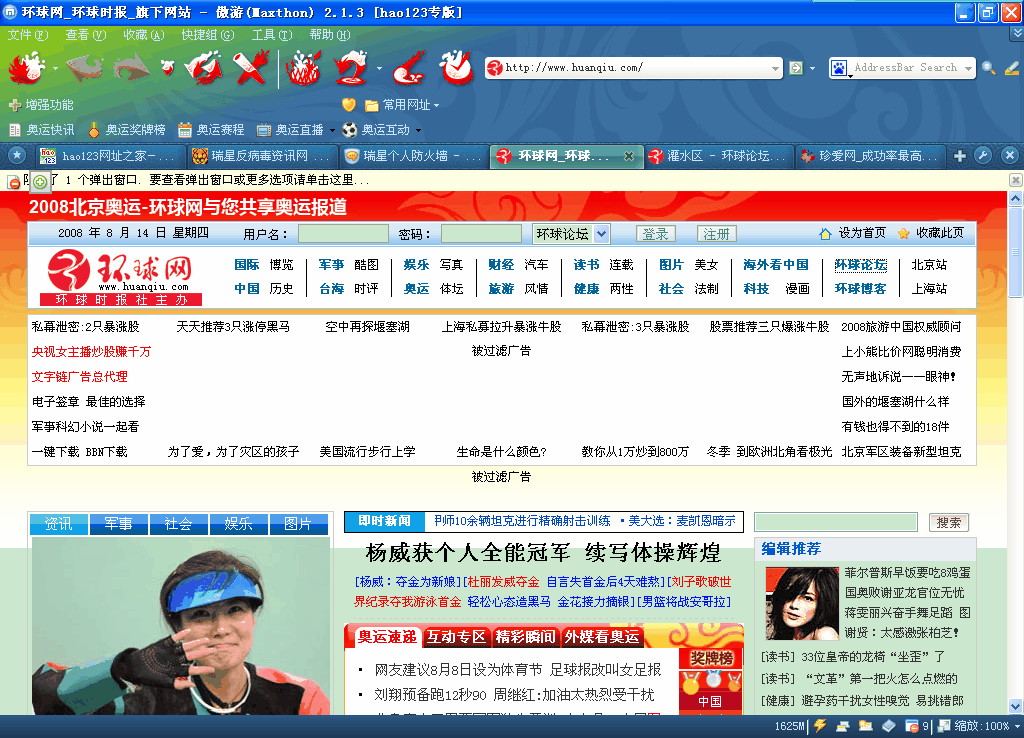This screenshot has height=738, width=1024.
Task: Click the 奥运奖牌榜 bookmark
Action: [x=127, y=130]
